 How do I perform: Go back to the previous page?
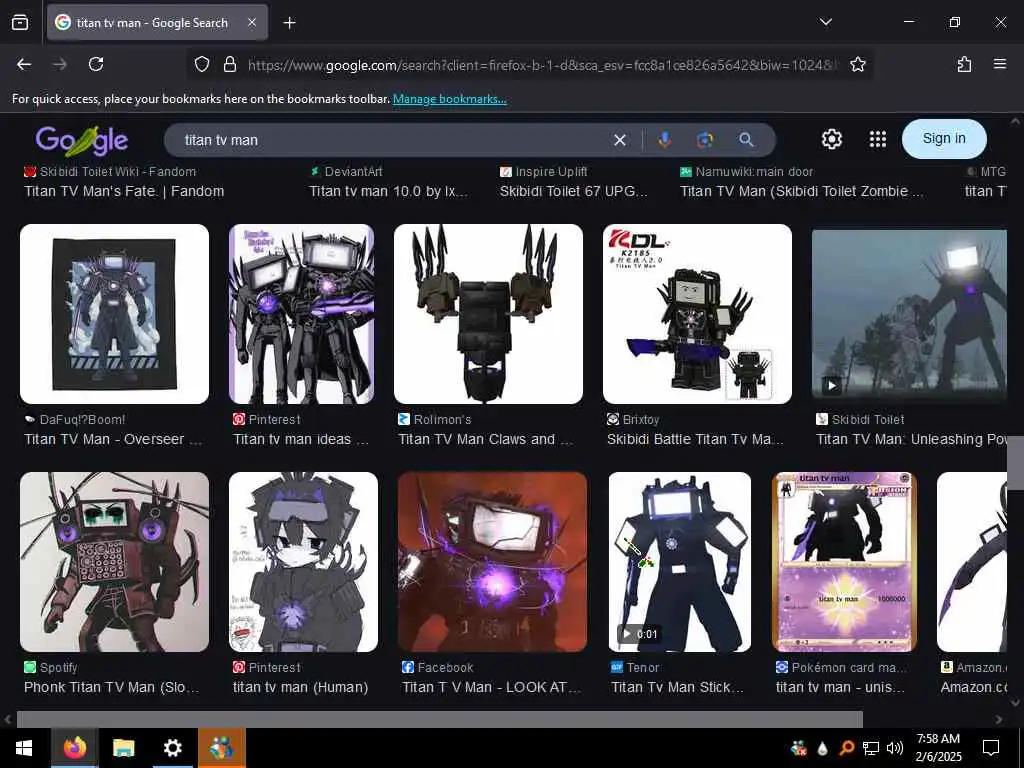[24, 64]
